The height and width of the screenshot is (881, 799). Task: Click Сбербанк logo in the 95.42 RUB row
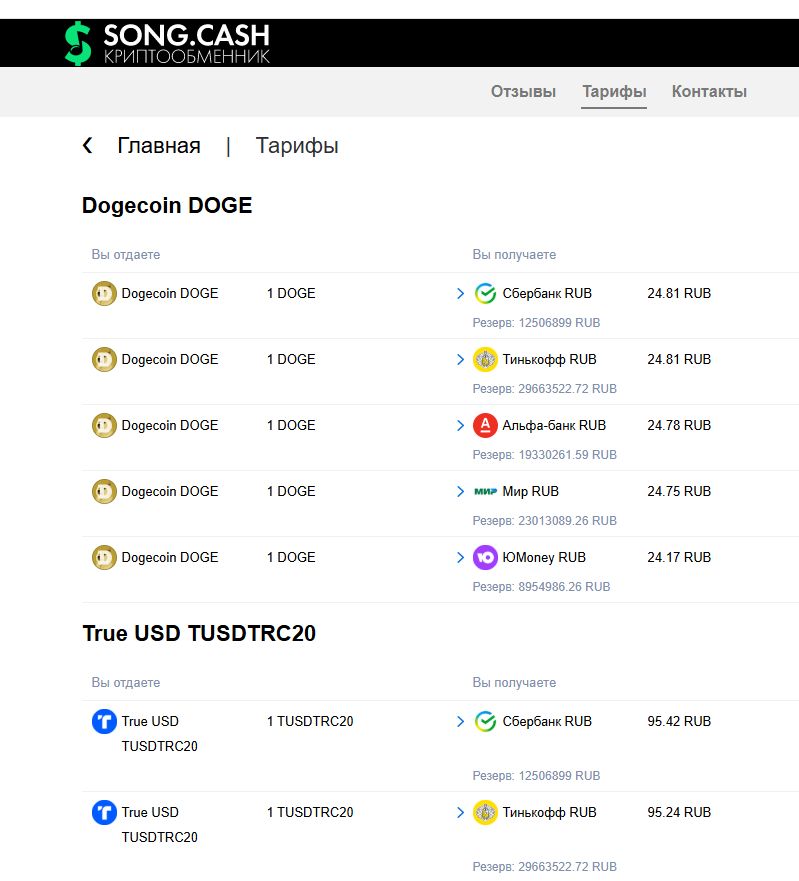tap(485, 721)
